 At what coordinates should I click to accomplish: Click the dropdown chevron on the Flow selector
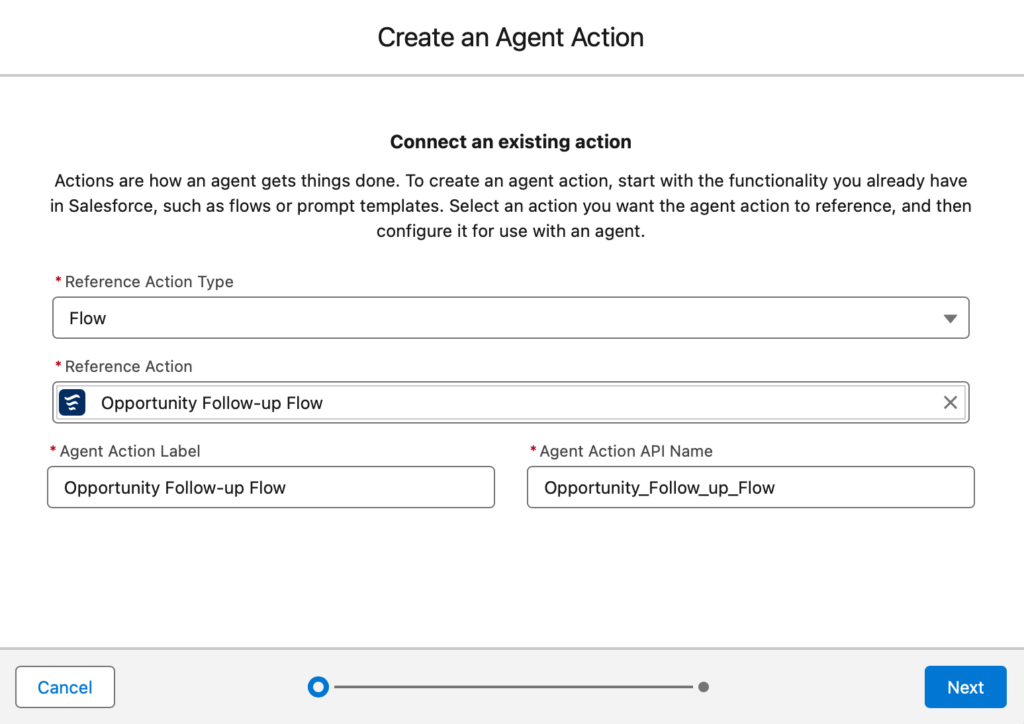click(x=949, y=317)
